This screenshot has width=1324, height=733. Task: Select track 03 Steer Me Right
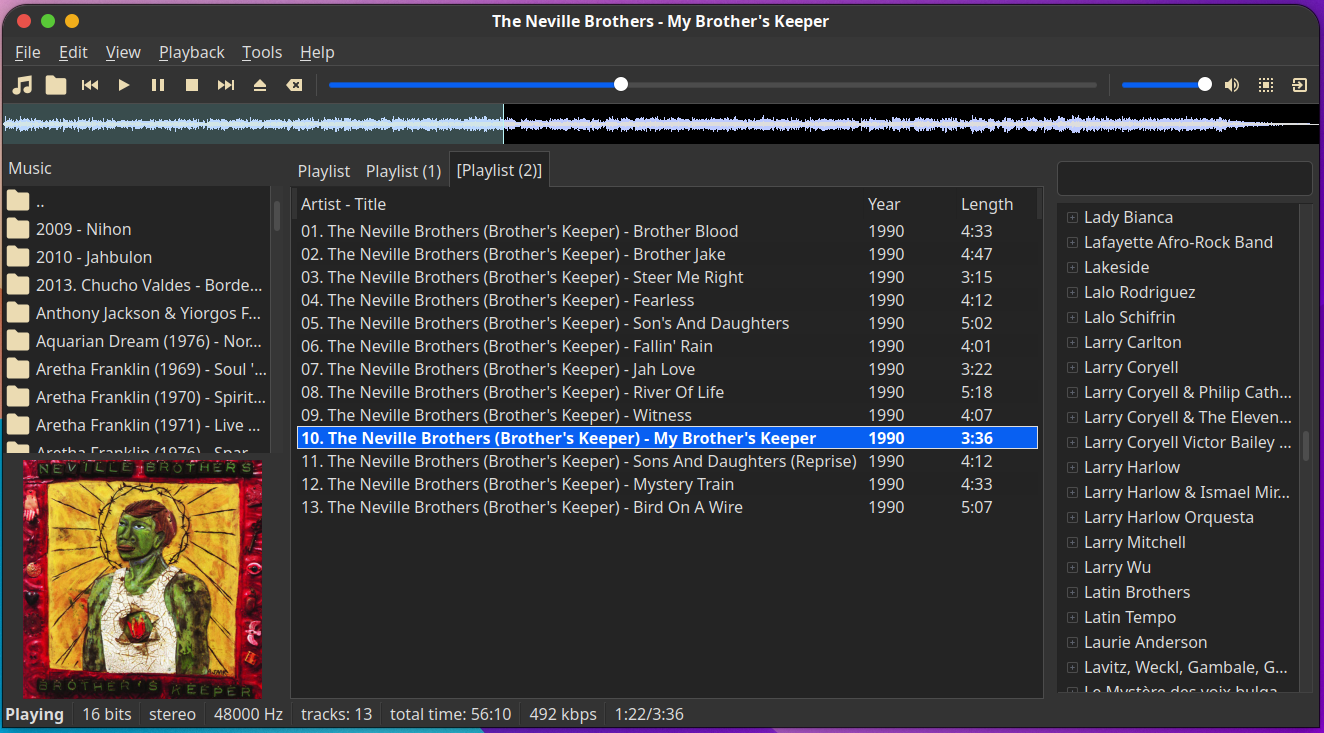[667, 277]
